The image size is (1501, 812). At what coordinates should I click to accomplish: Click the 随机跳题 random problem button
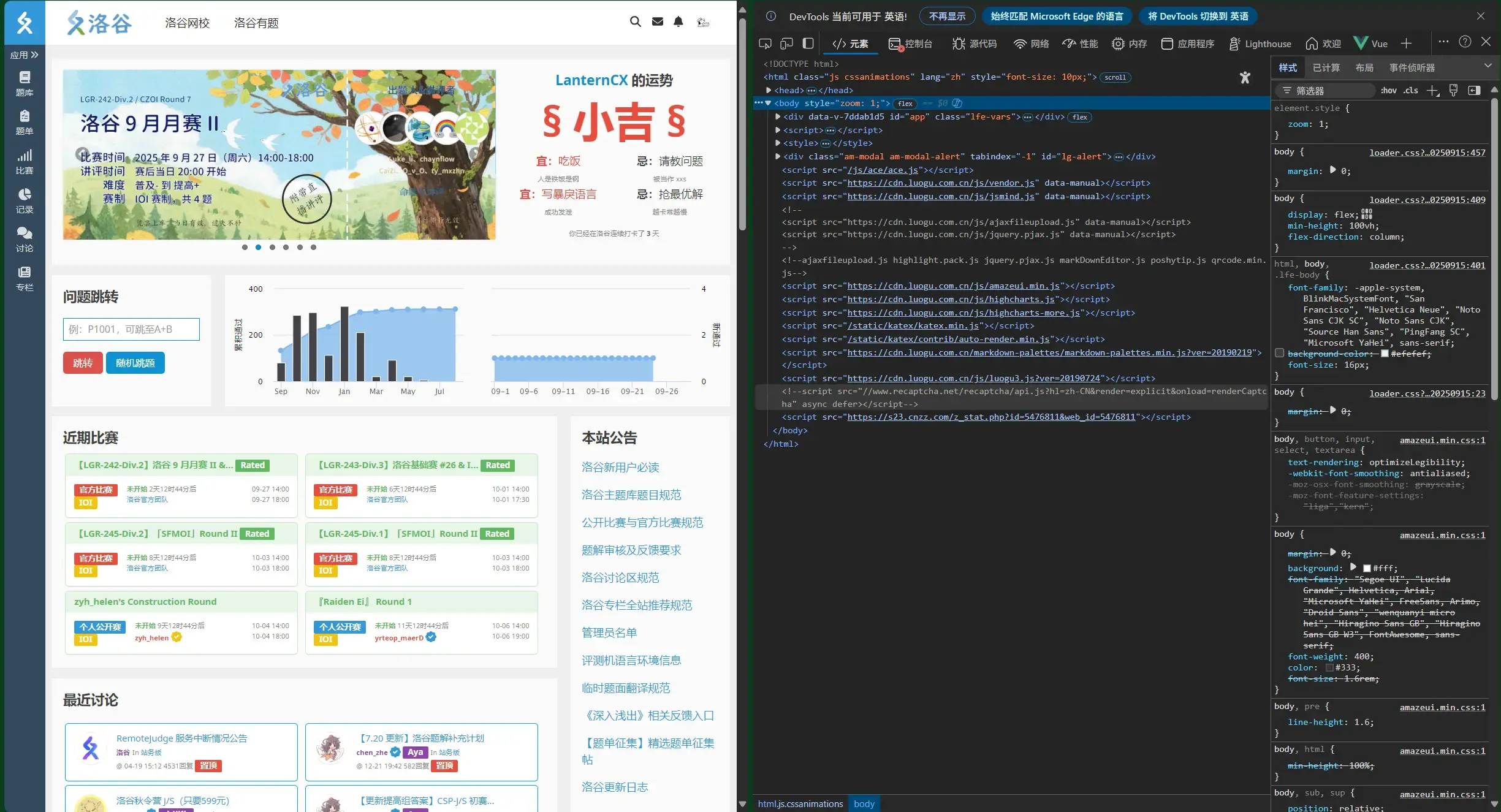click(x=135, y=363)
